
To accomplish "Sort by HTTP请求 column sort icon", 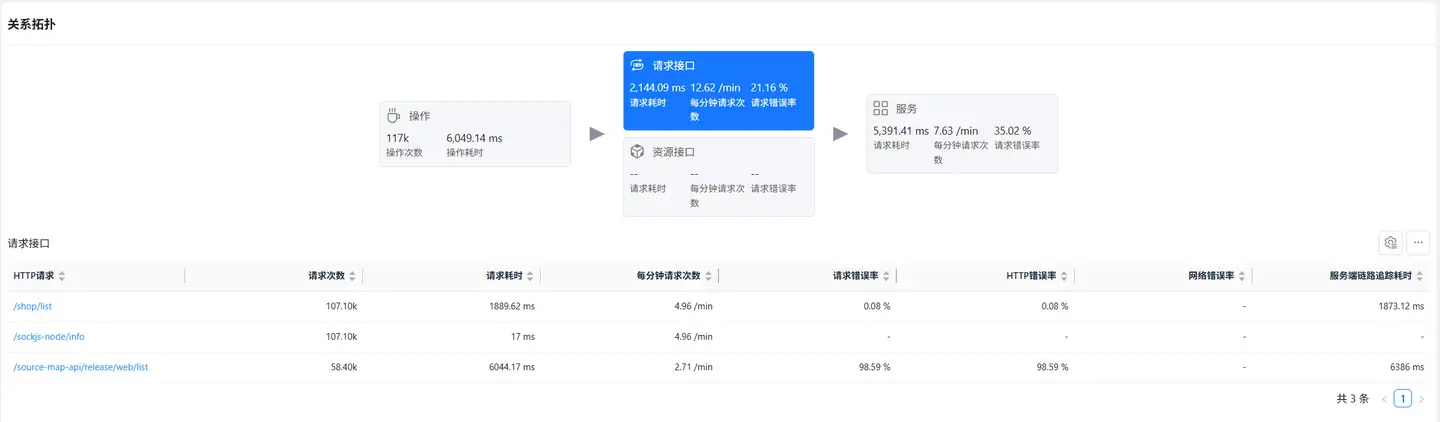I will pyautogui.click(x=62, y=276).
